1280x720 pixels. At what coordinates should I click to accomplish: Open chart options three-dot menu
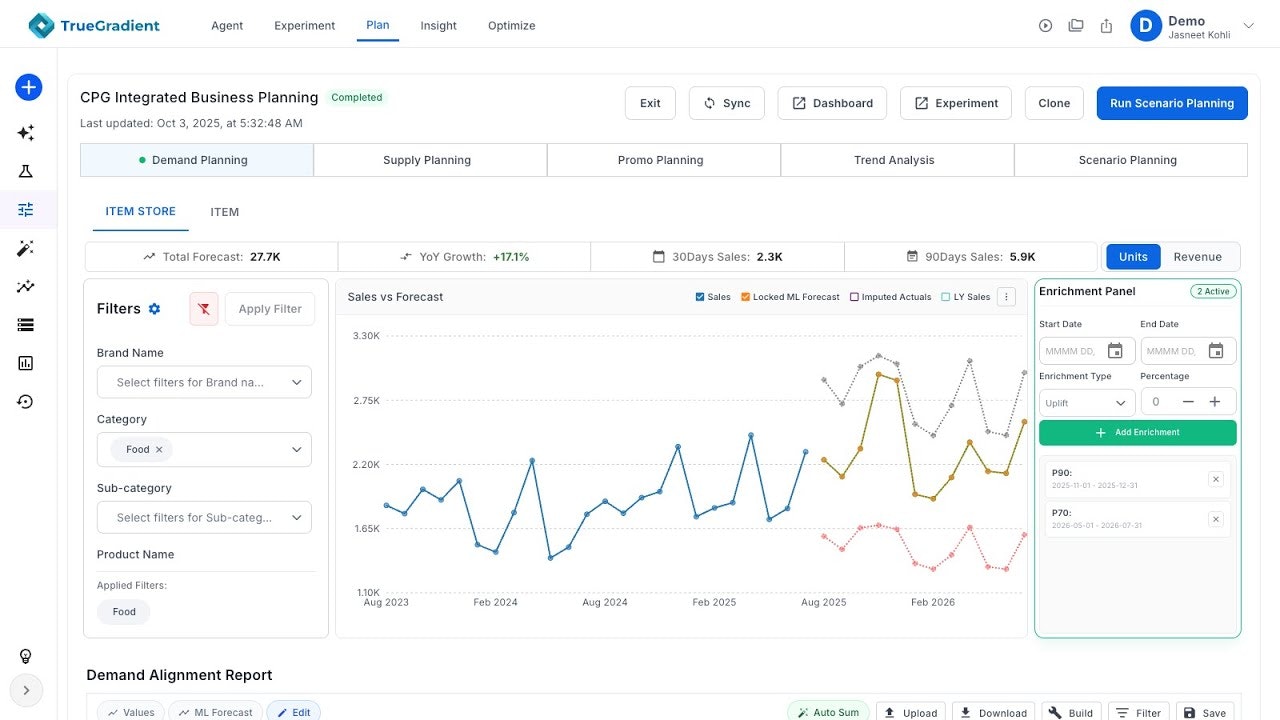pyautogui.click(x=1007, y=297)
